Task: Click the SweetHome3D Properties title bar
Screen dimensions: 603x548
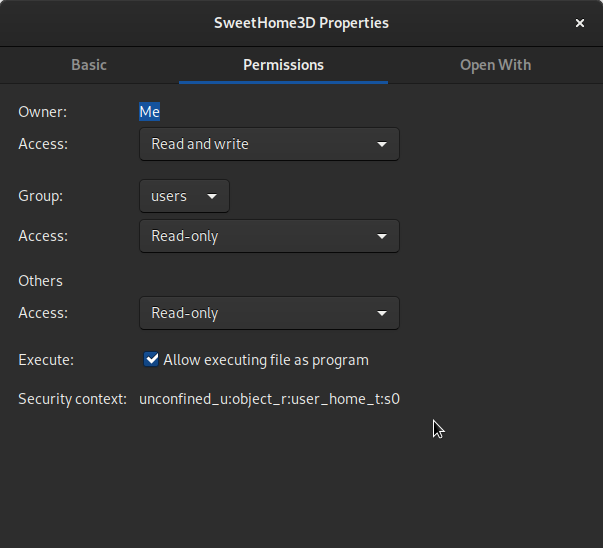Action: [x=301, y=23]
